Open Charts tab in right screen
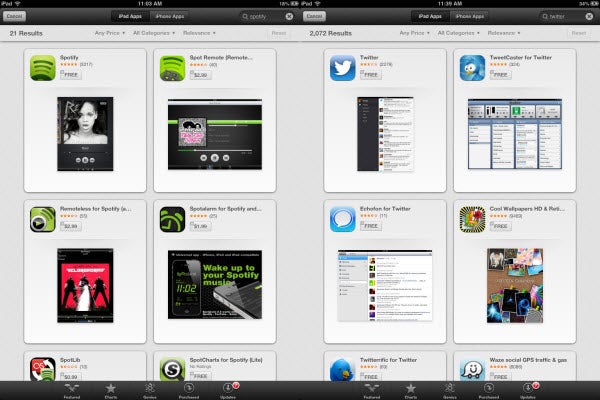The height and width of the screenshot is (400, 600). click(411, 391)
